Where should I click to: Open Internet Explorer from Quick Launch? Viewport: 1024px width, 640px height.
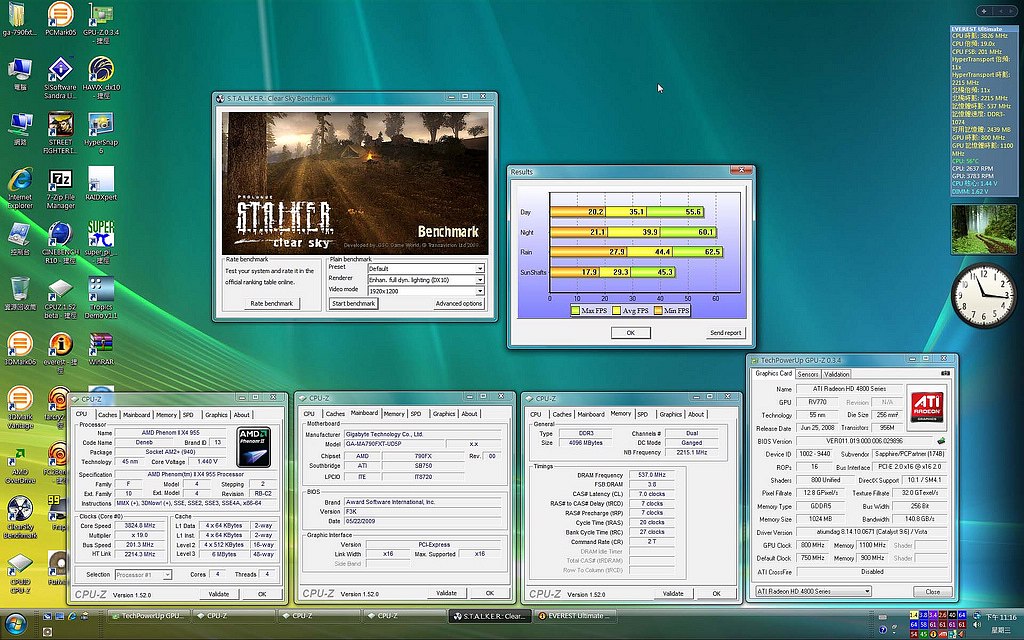tap(71, 616)
